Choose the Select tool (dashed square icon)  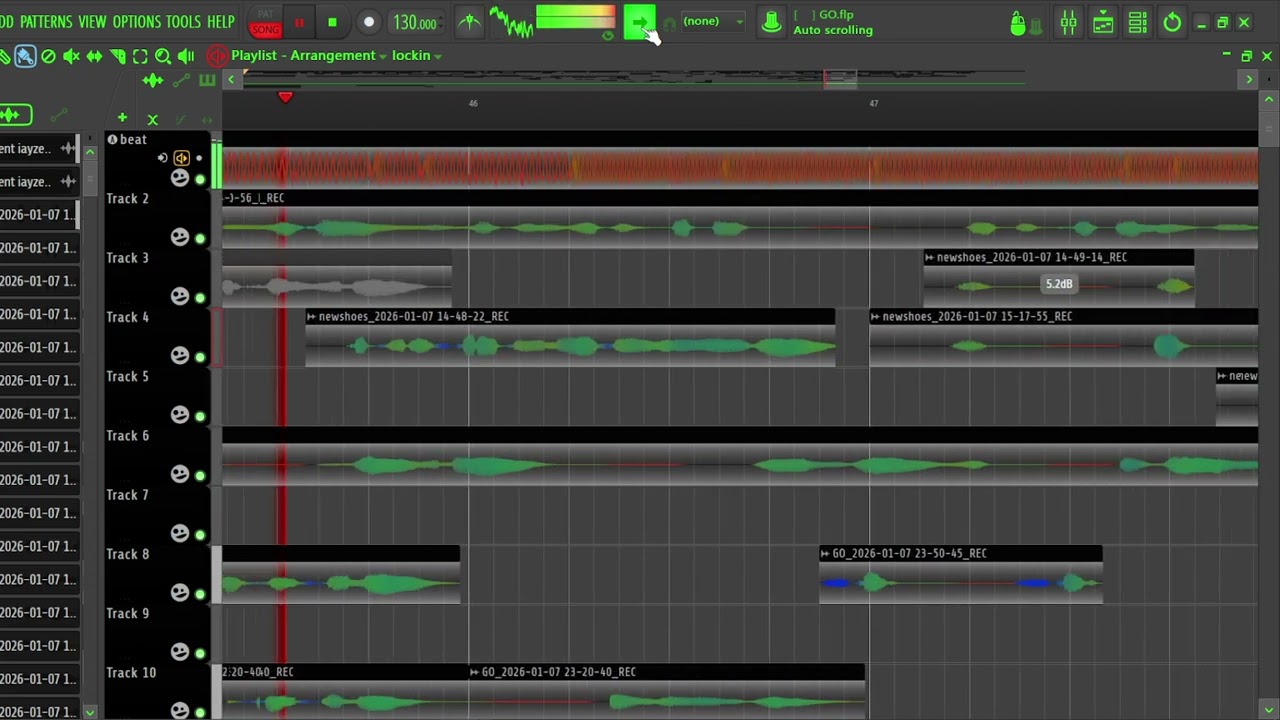click(140, 57)
